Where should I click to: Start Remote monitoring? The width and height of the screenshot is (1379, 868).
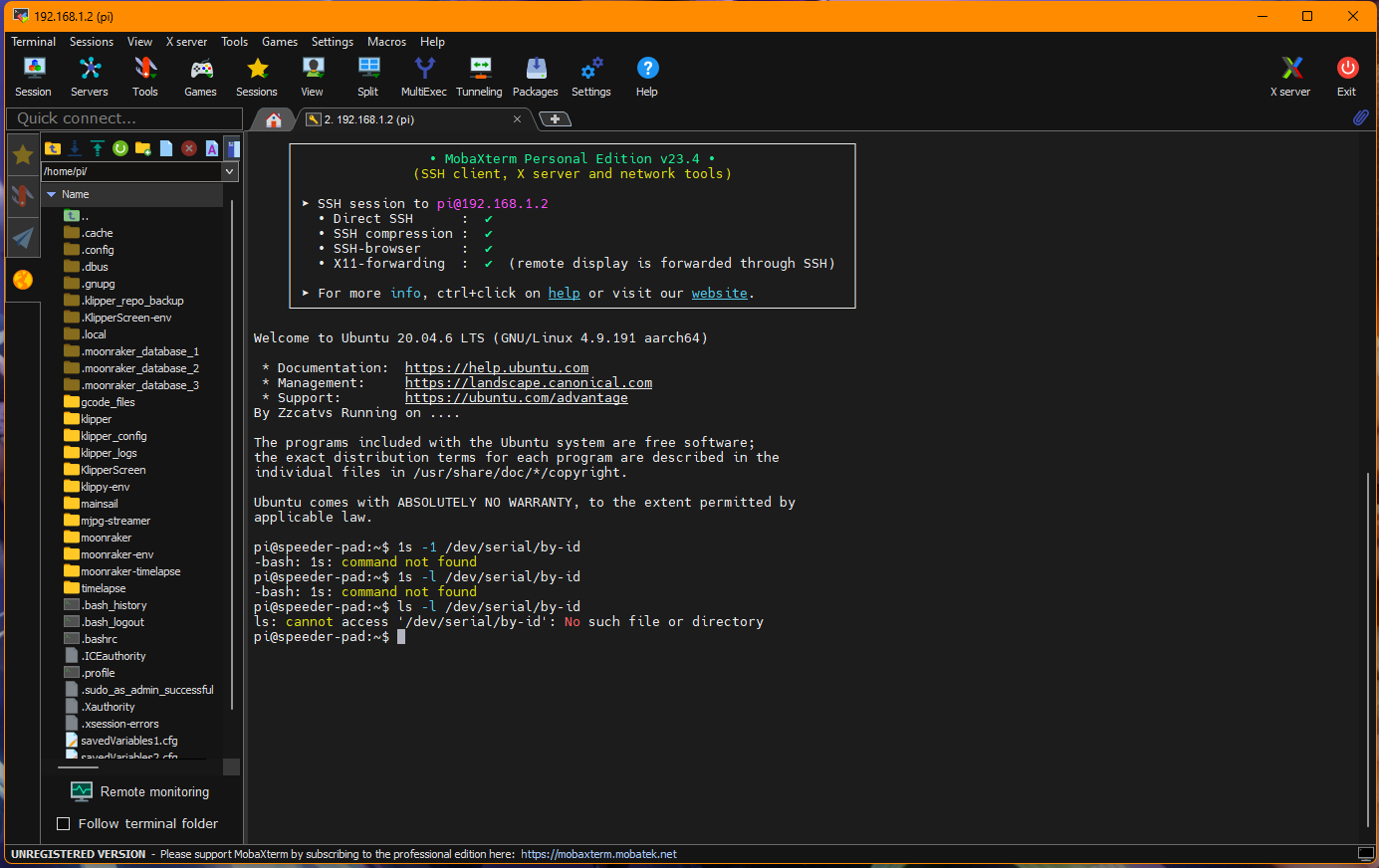140,791
